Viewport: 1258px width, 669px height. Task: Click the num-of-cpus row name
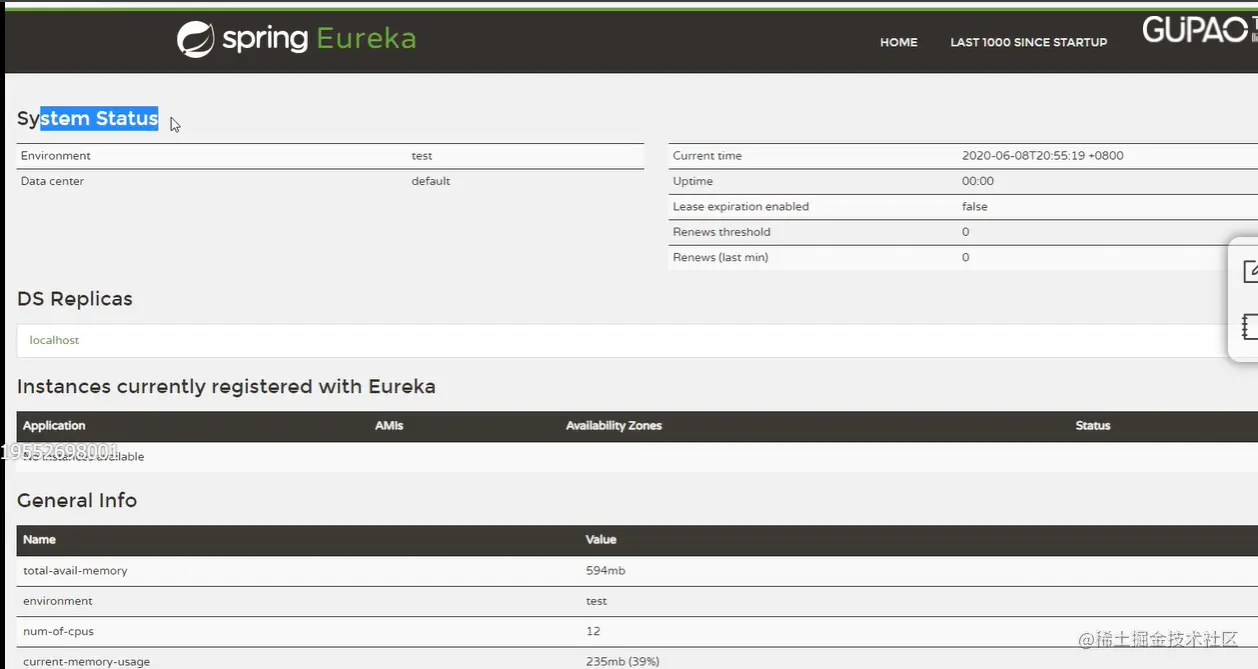point(59,632)
